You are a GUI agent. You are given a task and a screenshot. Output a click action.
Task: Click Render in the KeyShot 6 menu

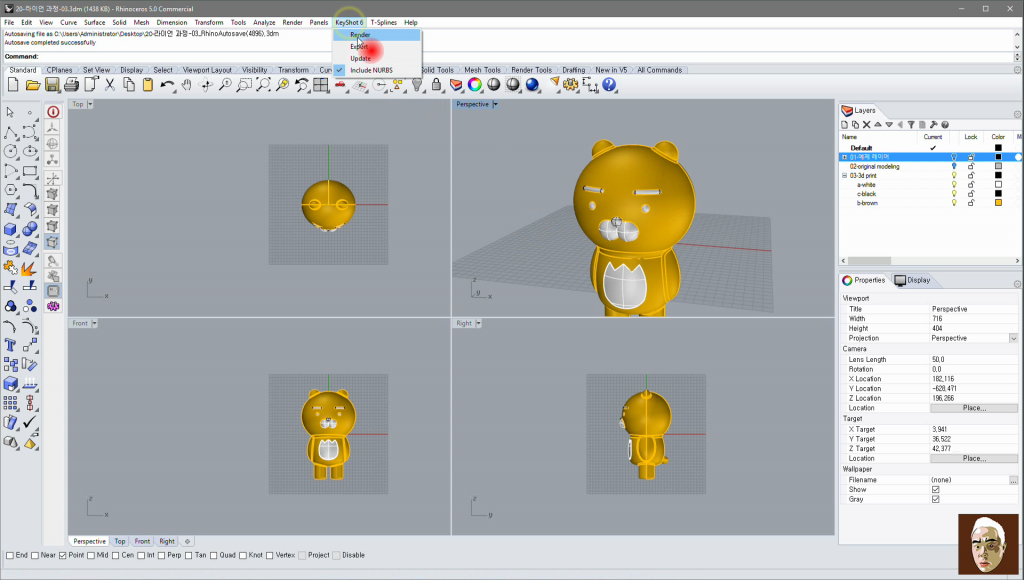[x=377, y=35]
